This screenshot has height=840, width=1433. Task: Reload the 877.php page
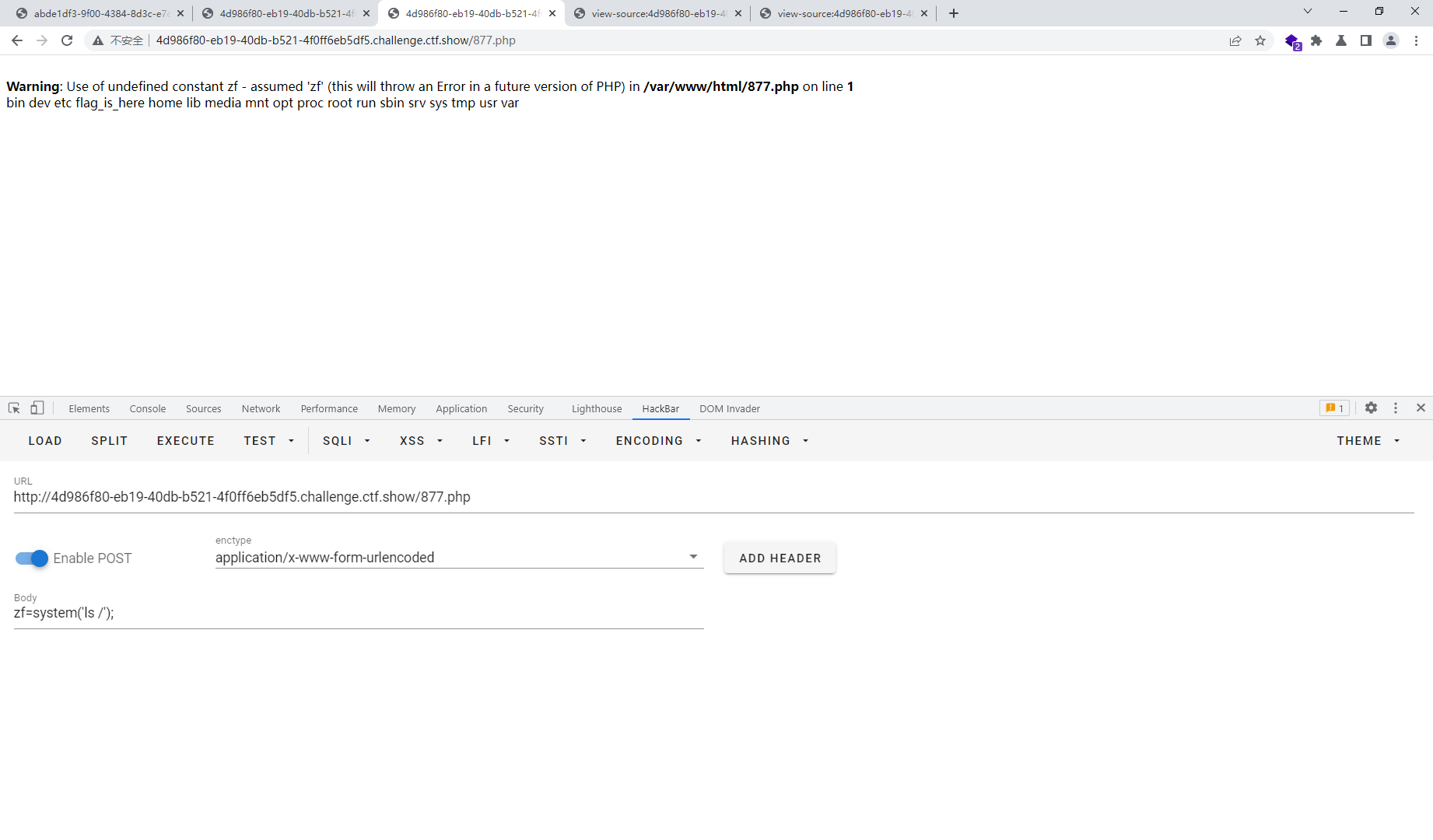67,40
